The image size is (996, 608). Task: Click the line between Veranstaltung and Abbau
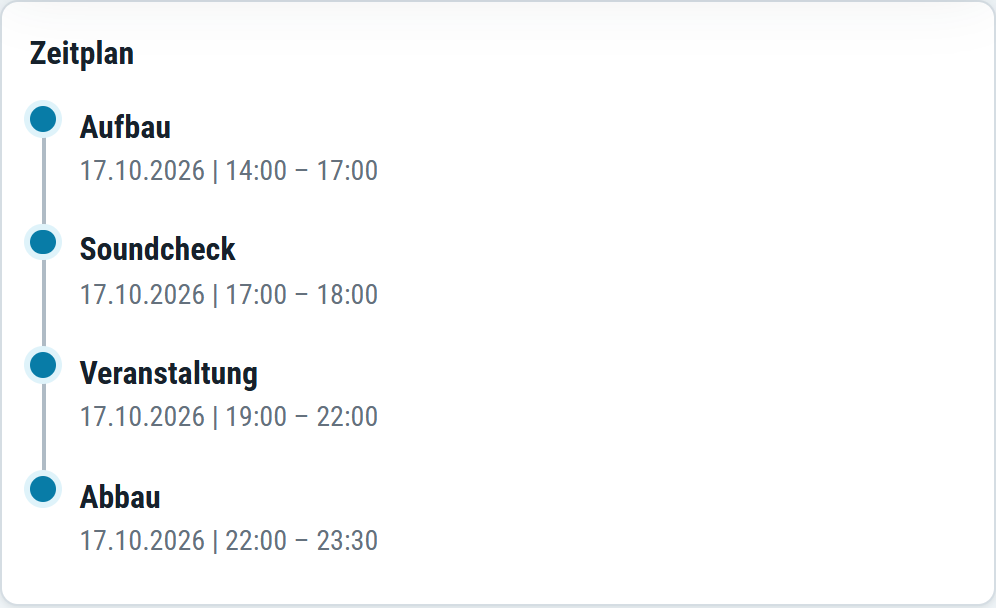(43, 427)
